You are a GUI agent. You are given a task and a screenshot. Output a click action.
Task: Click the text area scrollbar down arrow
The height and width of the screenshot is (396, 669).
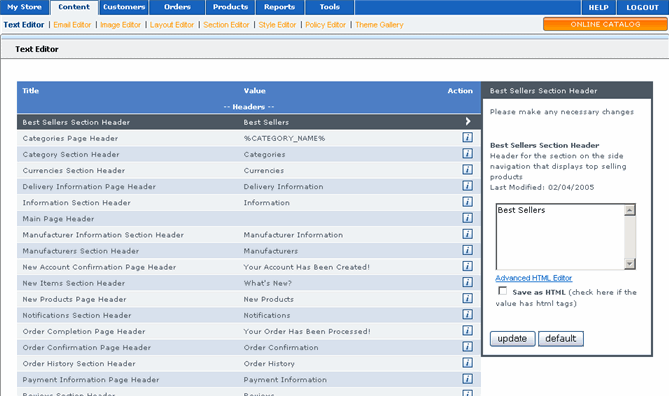tap(630, 264)
